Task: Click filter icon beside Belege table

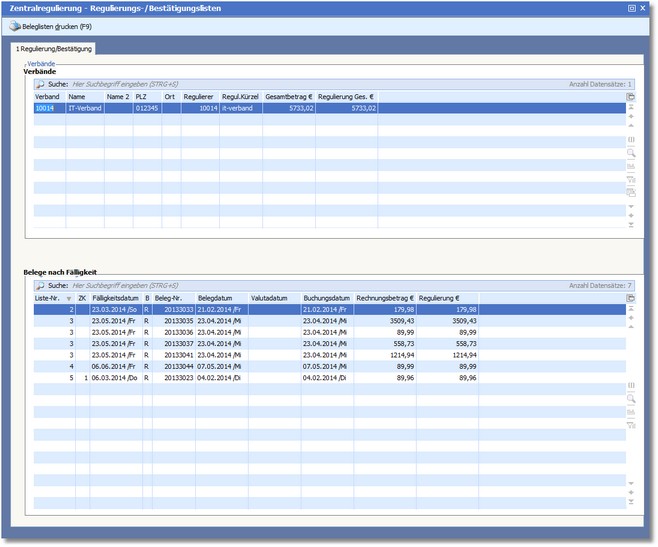Action: tap(631, 424)
